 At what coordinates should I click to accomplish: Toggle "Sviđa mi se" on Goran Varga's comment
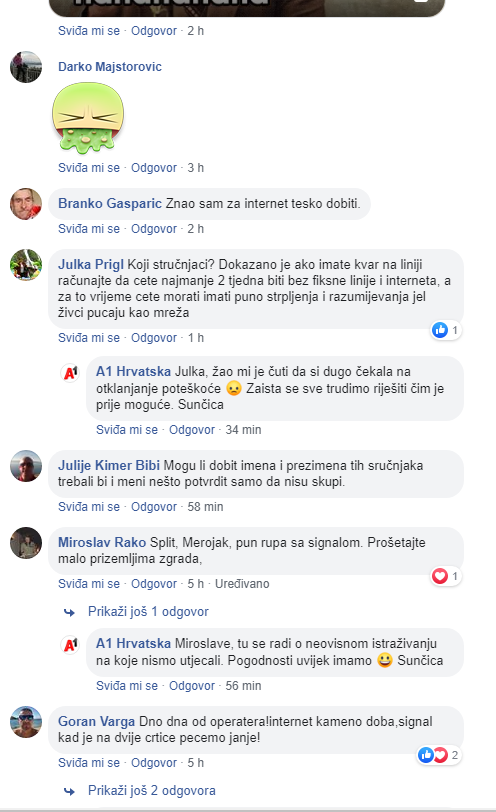click(x=89, y=763)
